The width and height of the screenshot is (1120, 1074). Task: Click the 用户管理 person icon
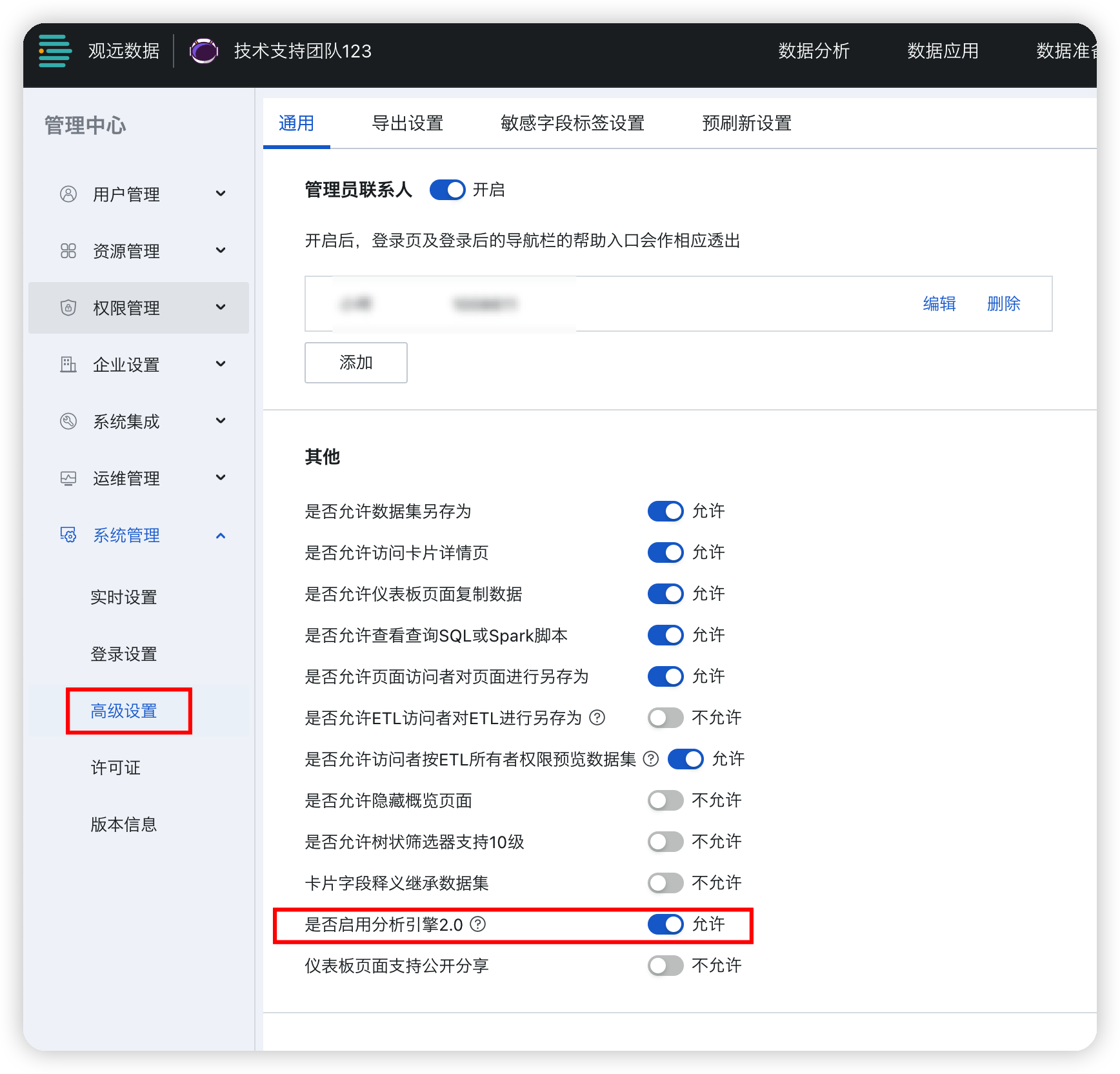[68, 194]
